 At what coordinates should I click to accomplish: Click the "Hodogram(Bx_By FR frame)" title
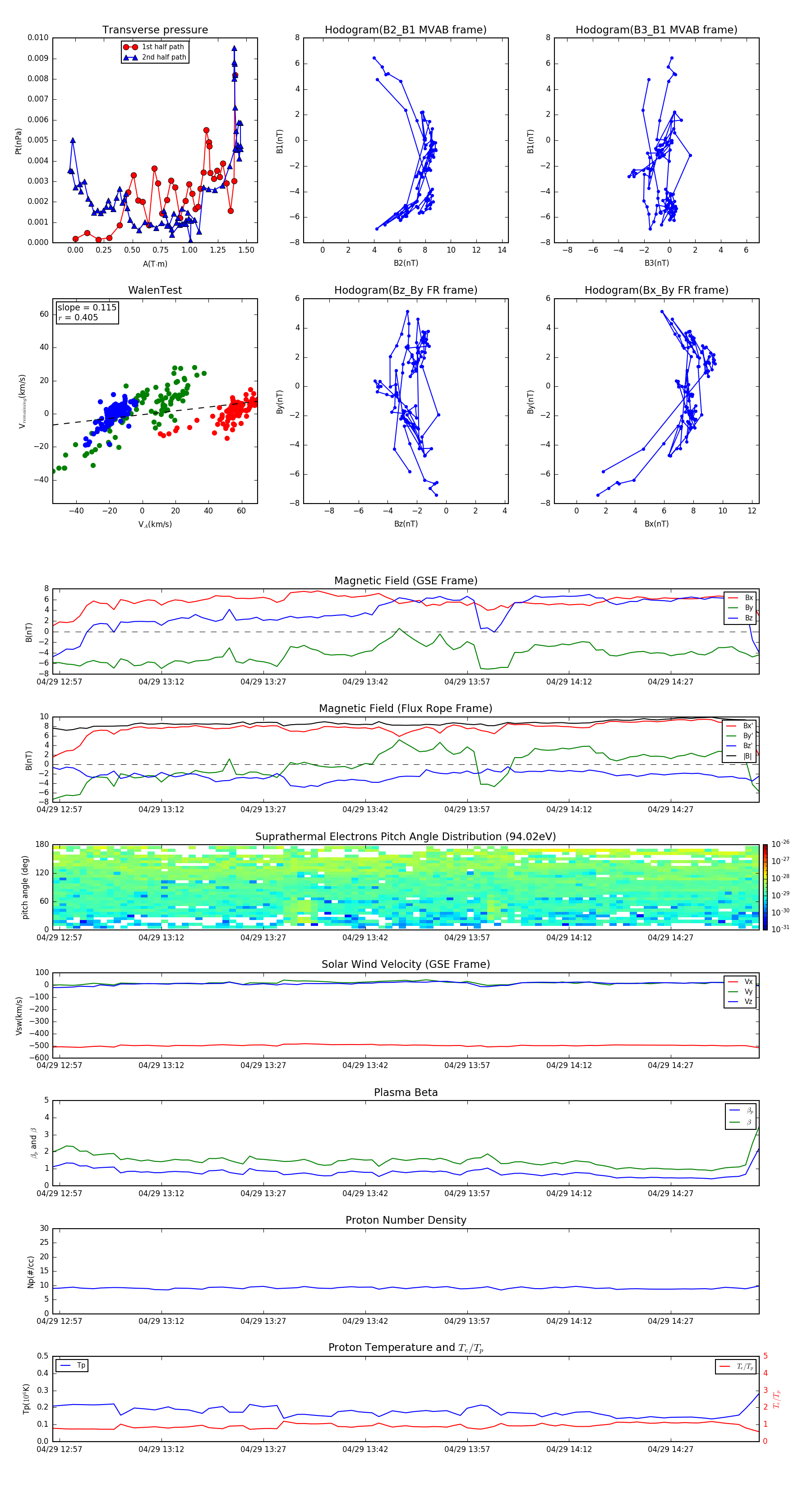coord(656,290)
